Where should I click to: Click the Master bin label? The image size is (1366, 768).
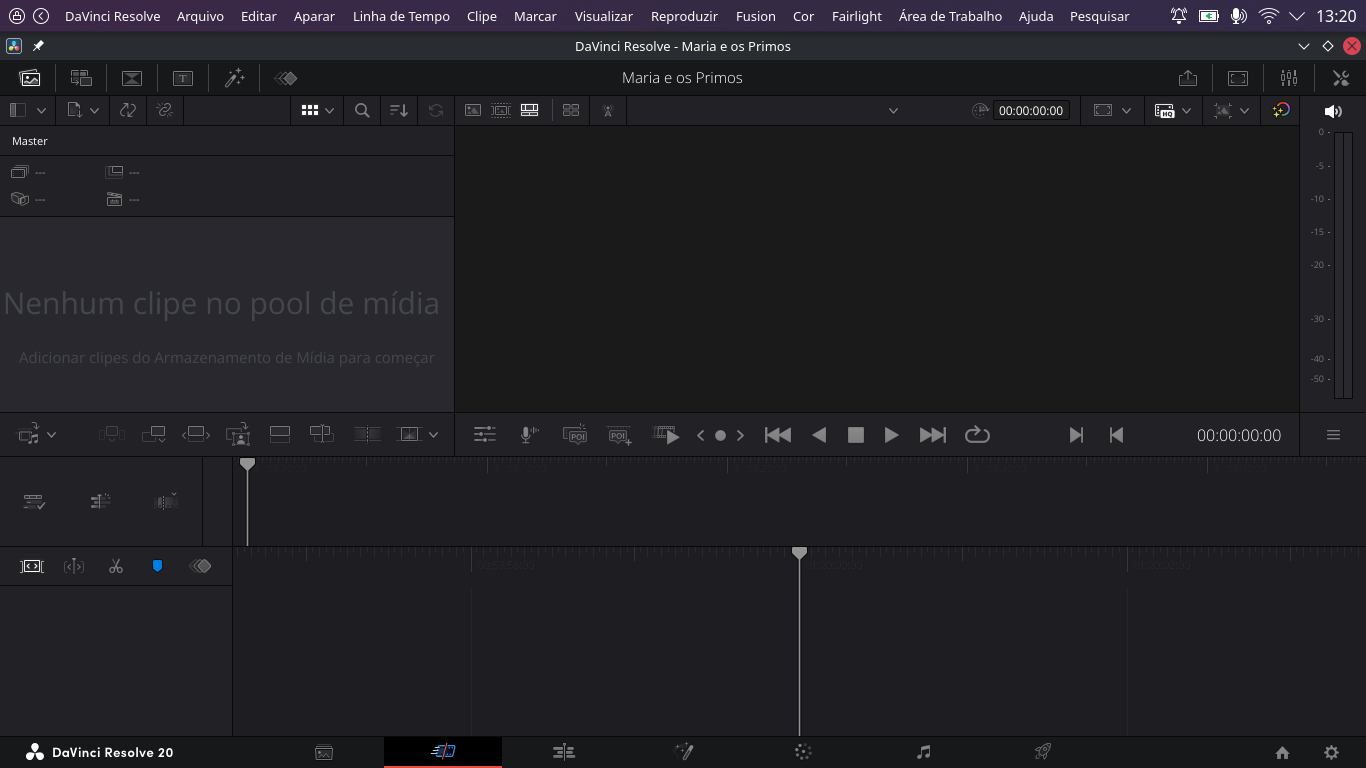30,141
